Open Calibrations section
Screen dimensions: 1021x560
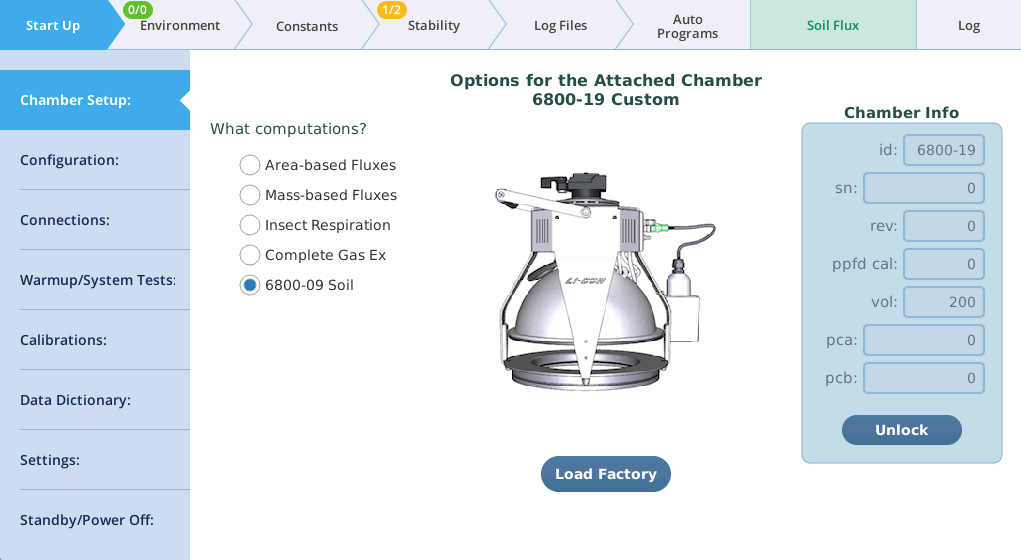click(x=95, y=340)
